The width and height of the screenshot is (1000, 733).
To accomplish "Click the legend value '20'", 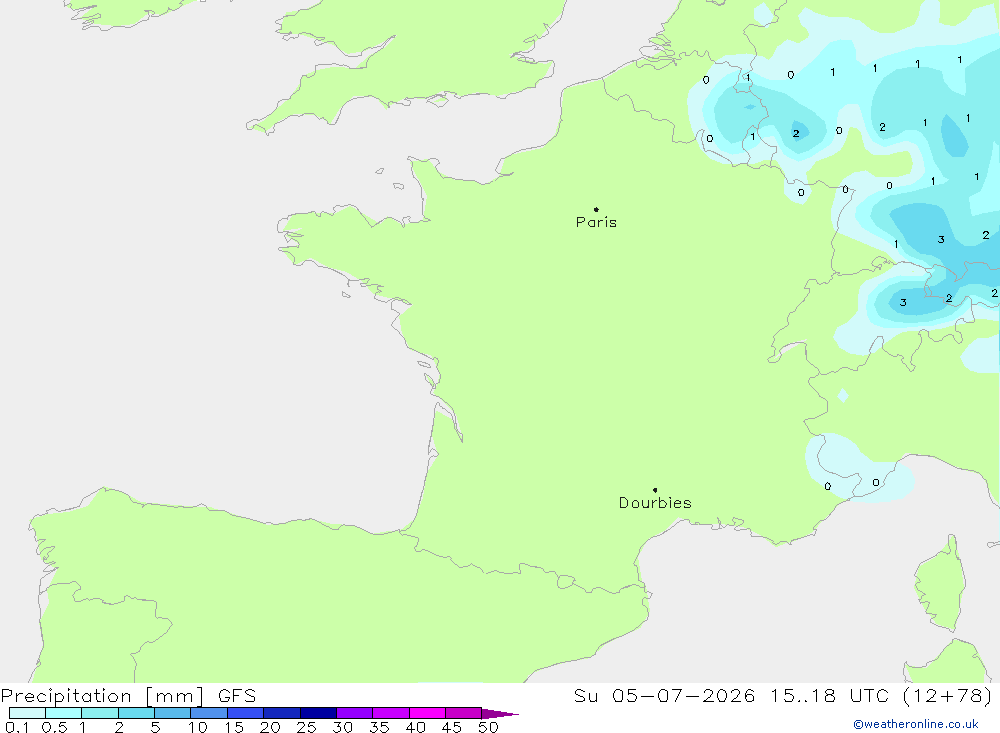I will click(x=270, y=727).
